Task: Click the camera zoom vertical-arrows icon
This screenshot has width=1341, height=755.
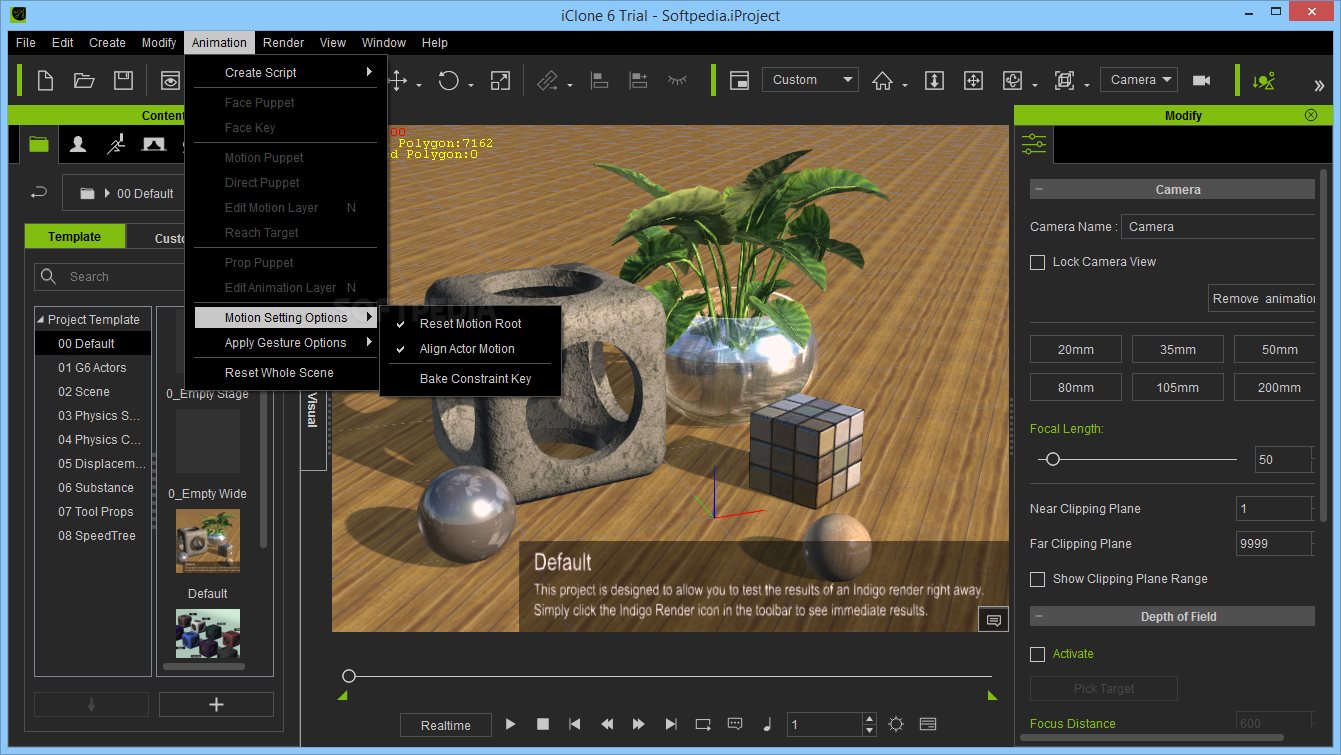Action: (934, 80)
